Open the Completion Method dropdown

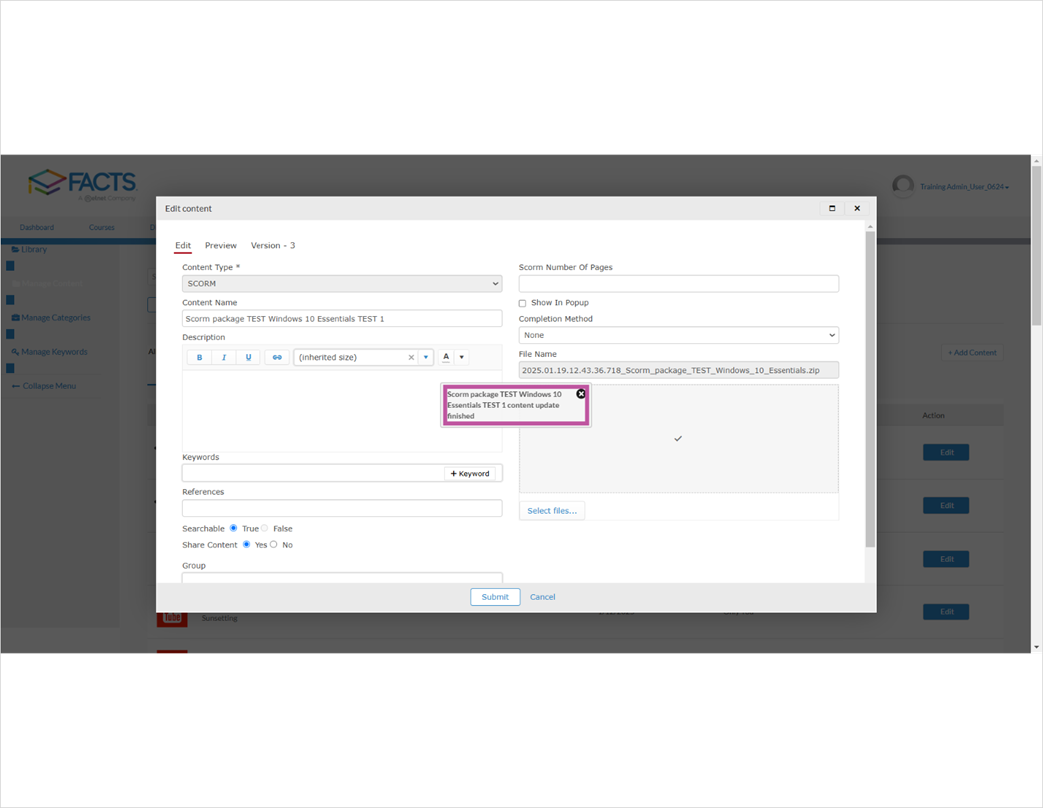(x=678, y=334)
